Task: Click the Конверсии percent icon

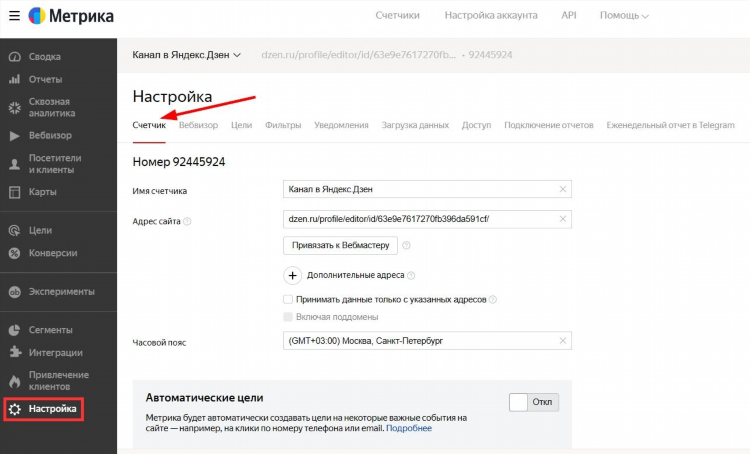Action: tap(15, 253)
